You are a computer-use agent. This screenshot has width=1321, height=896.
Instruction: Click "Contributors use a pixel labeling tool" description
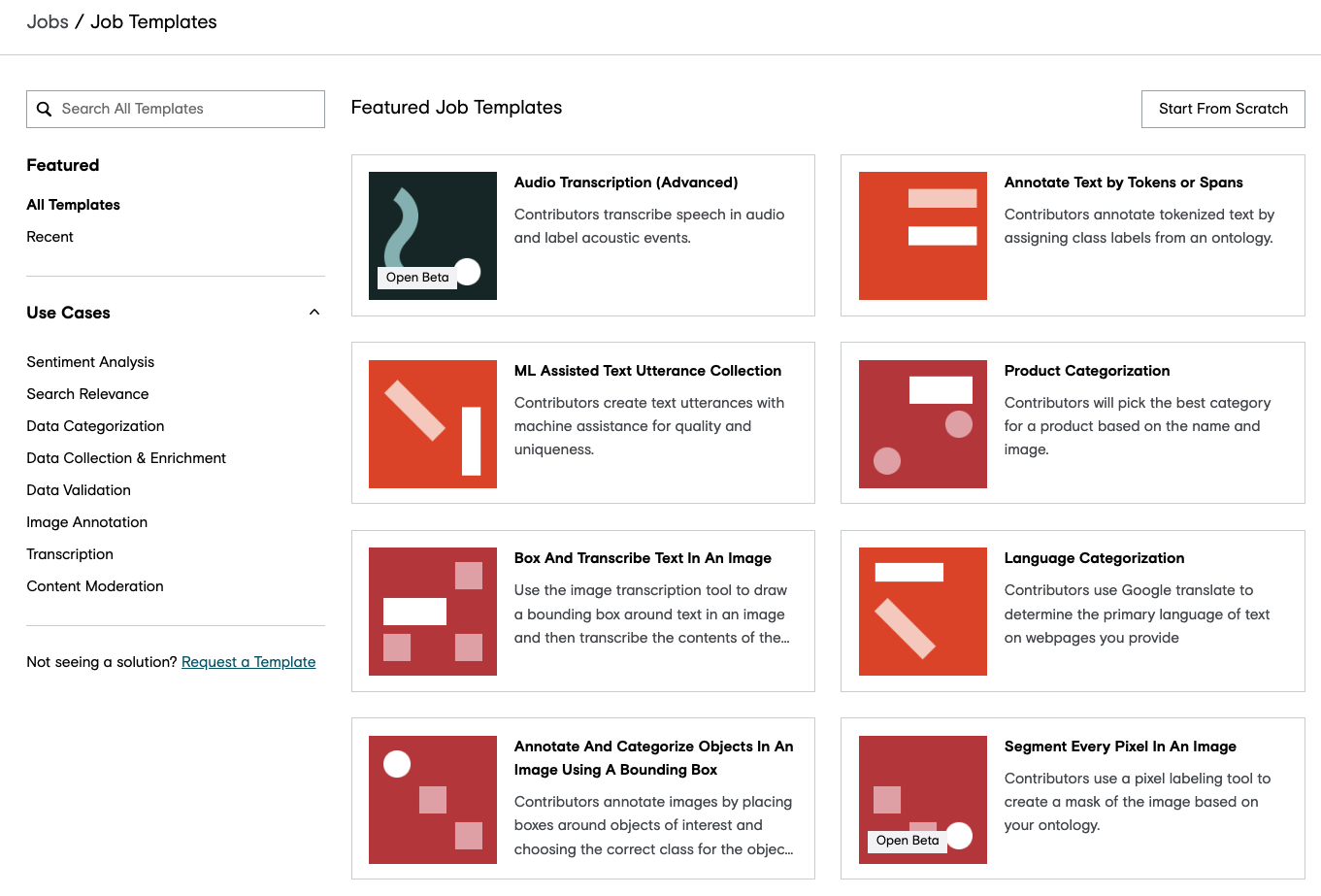click(x=1138, y=802)
